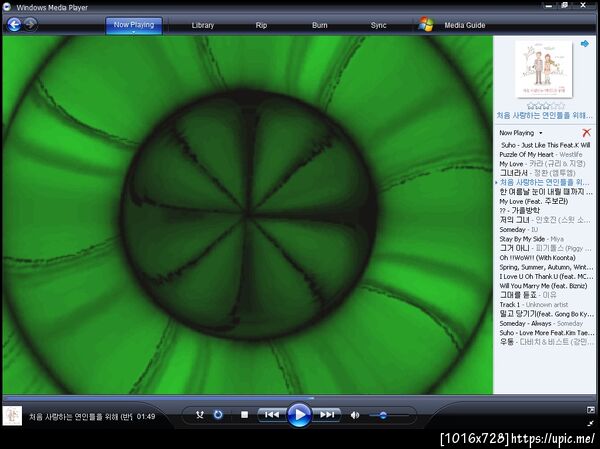The width and height of the screenshot is (600, 449).
Task: Switch to skin mode icon
Action: (591, 423)
